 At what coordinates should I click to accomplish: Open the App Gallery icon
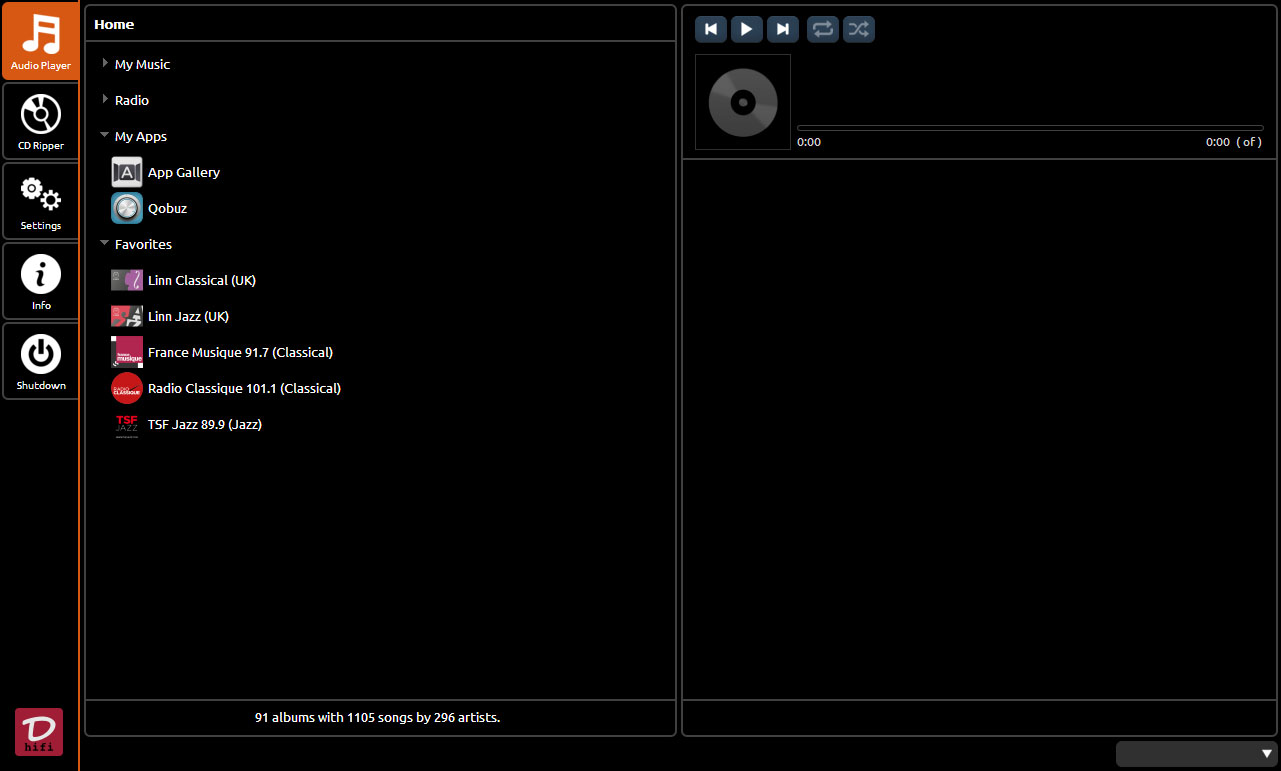(127, 172)
